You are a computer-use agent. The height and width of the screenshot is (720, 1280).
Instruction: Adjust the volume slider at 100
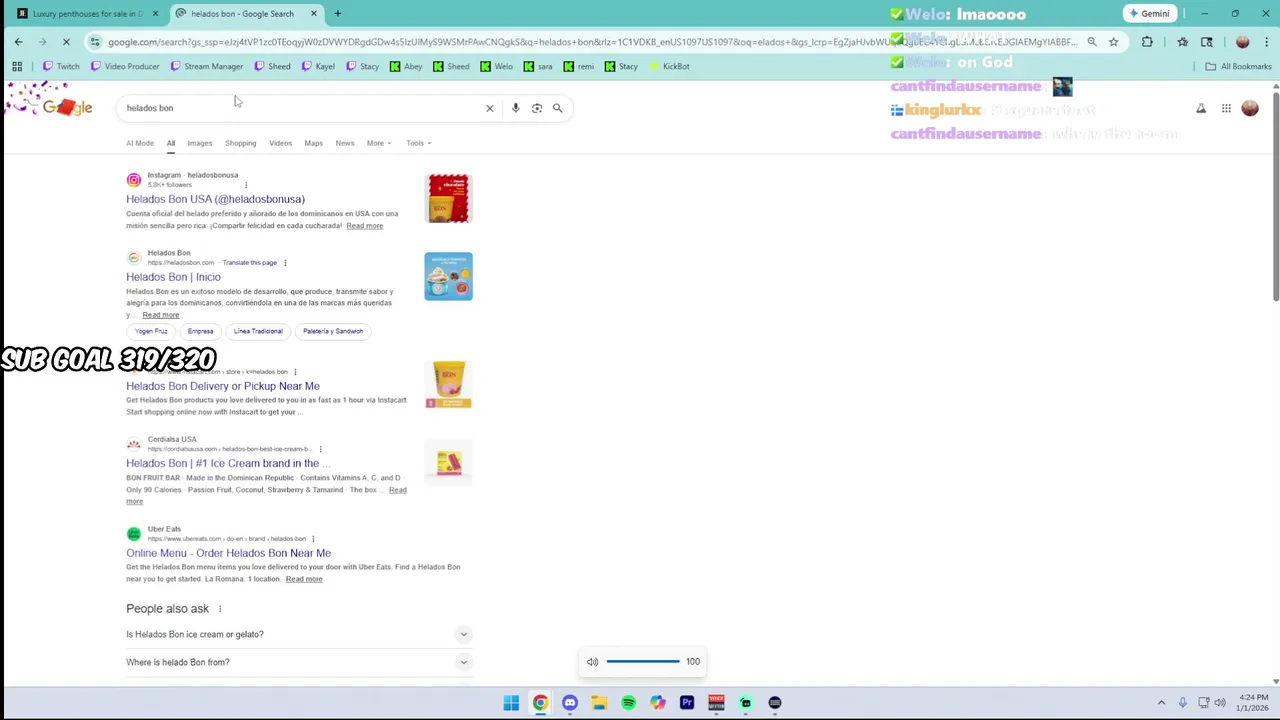coord(643,662)
